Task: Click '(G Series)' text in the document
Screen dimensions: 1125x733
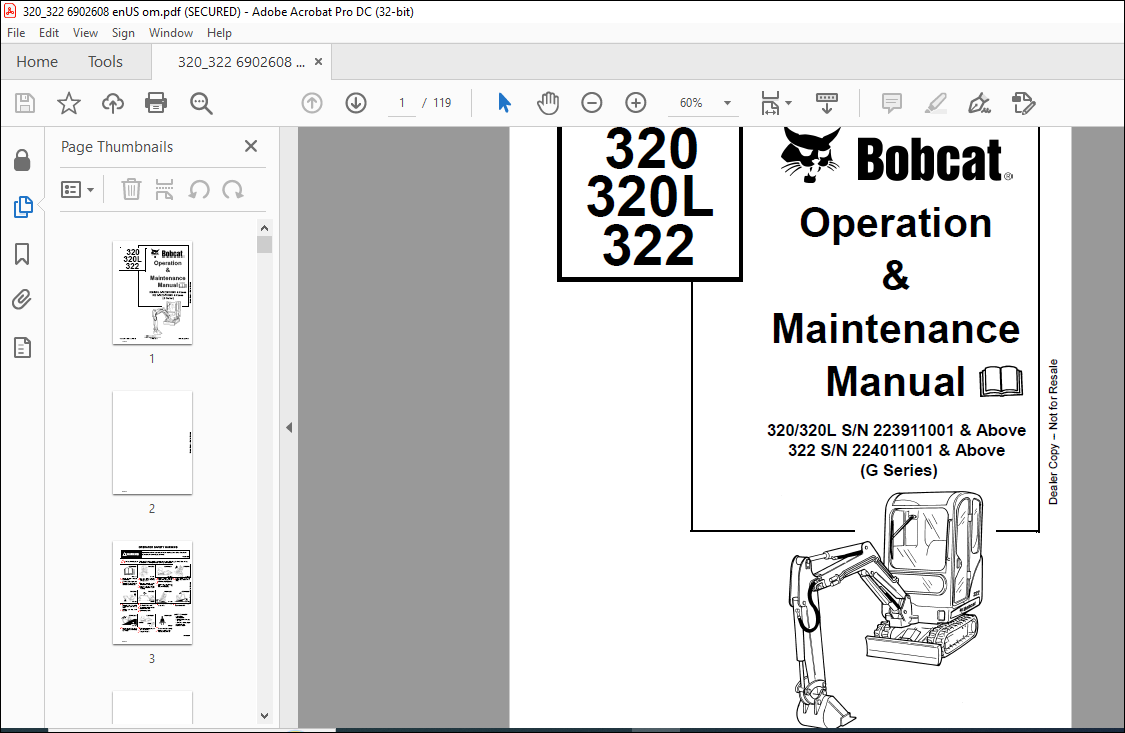Action: pyautogui.click(x=898, y=470)
